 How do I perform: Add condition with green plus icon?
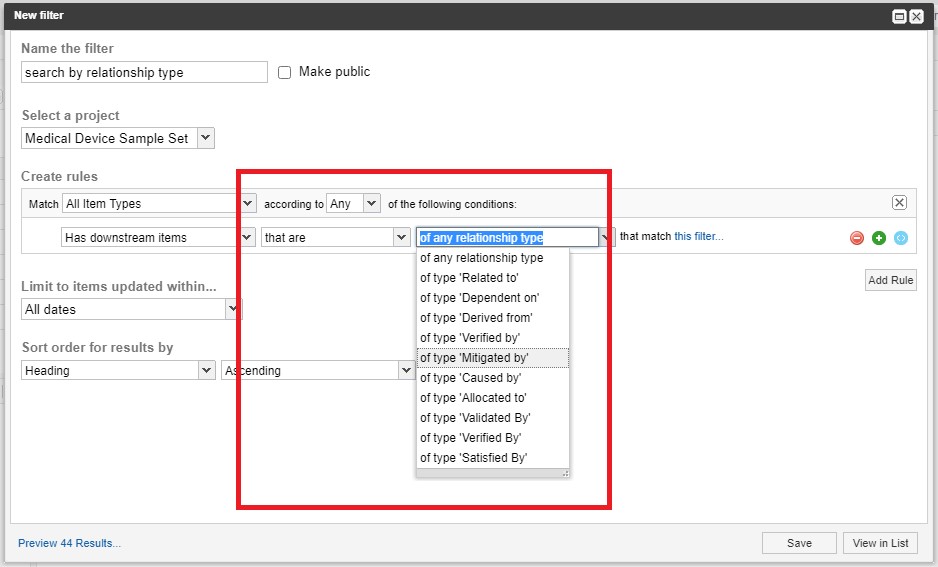click(x=879, y=238)
